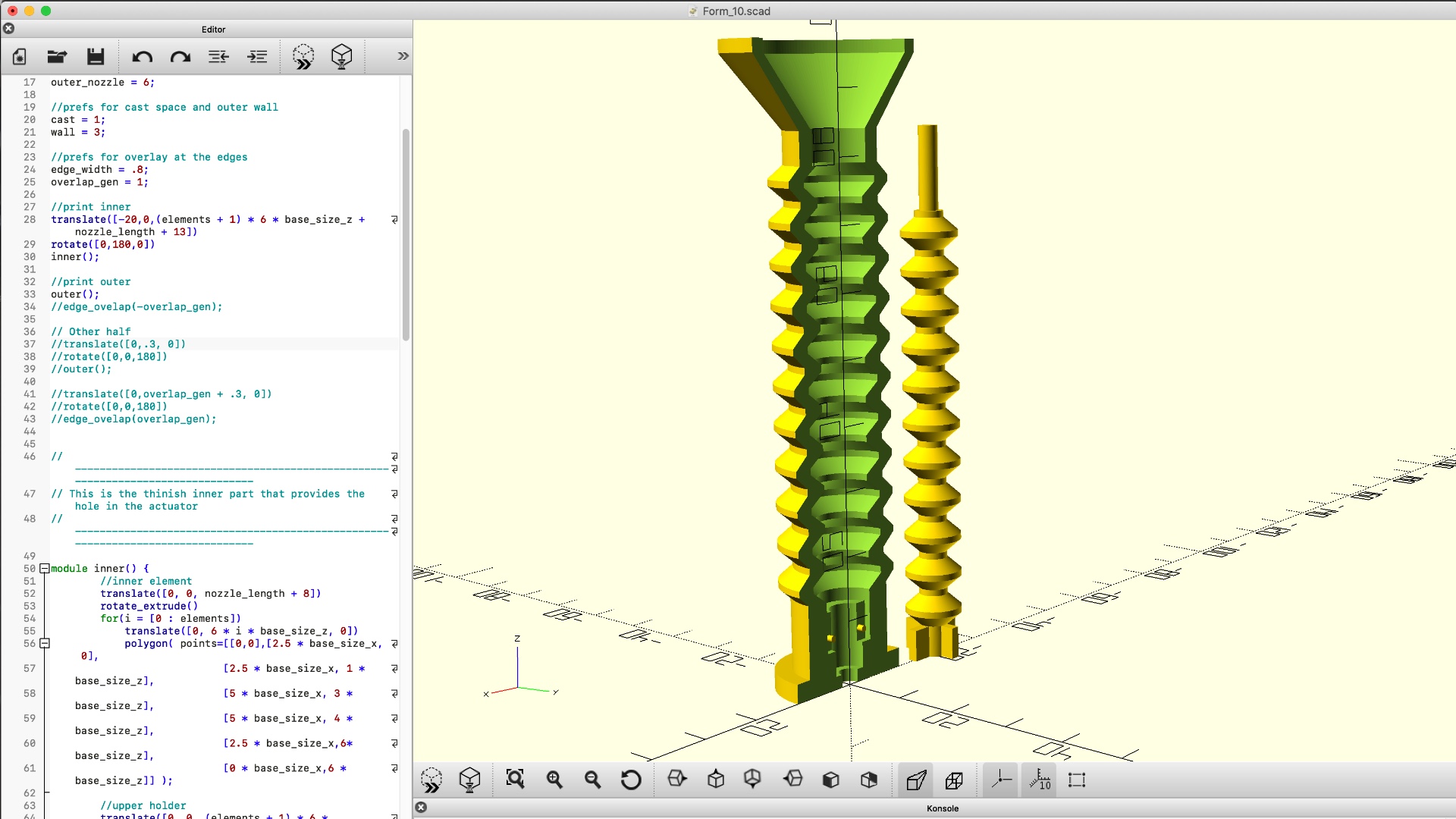1456x819 pixels.
Task: Click the Save file icon
Action: pyautogui.click(x=96, y=57)
